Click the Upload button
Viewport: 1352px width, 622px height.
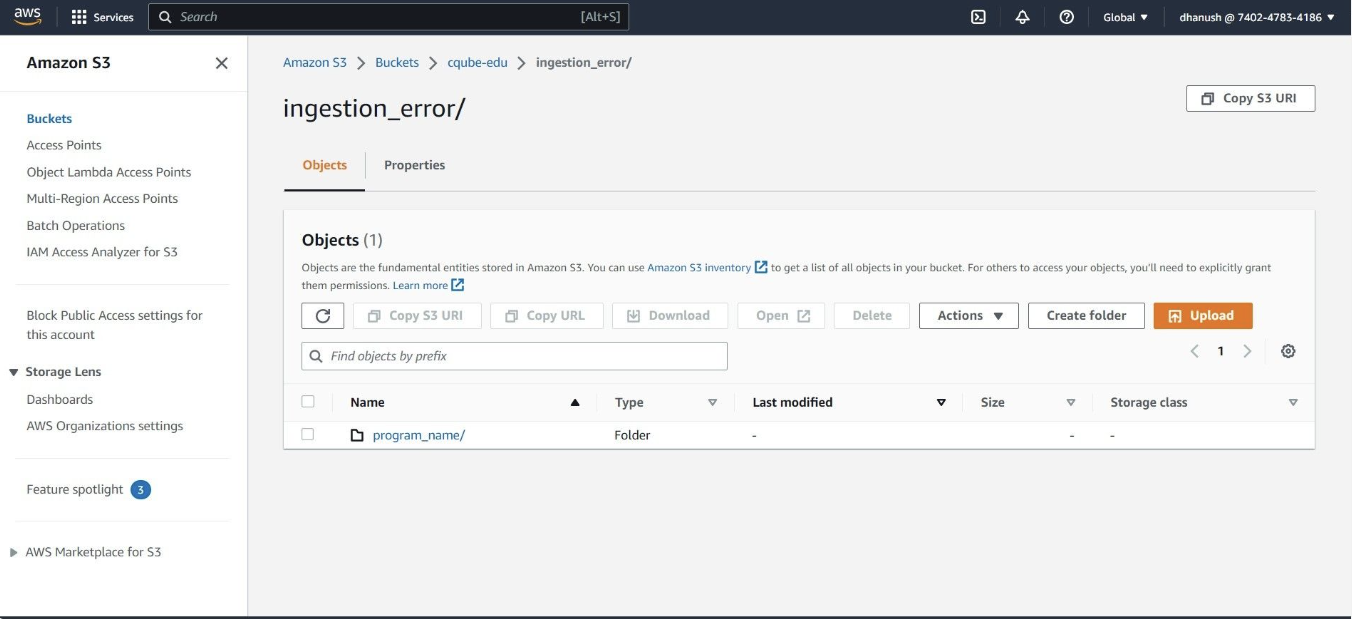pos(1203,316)
